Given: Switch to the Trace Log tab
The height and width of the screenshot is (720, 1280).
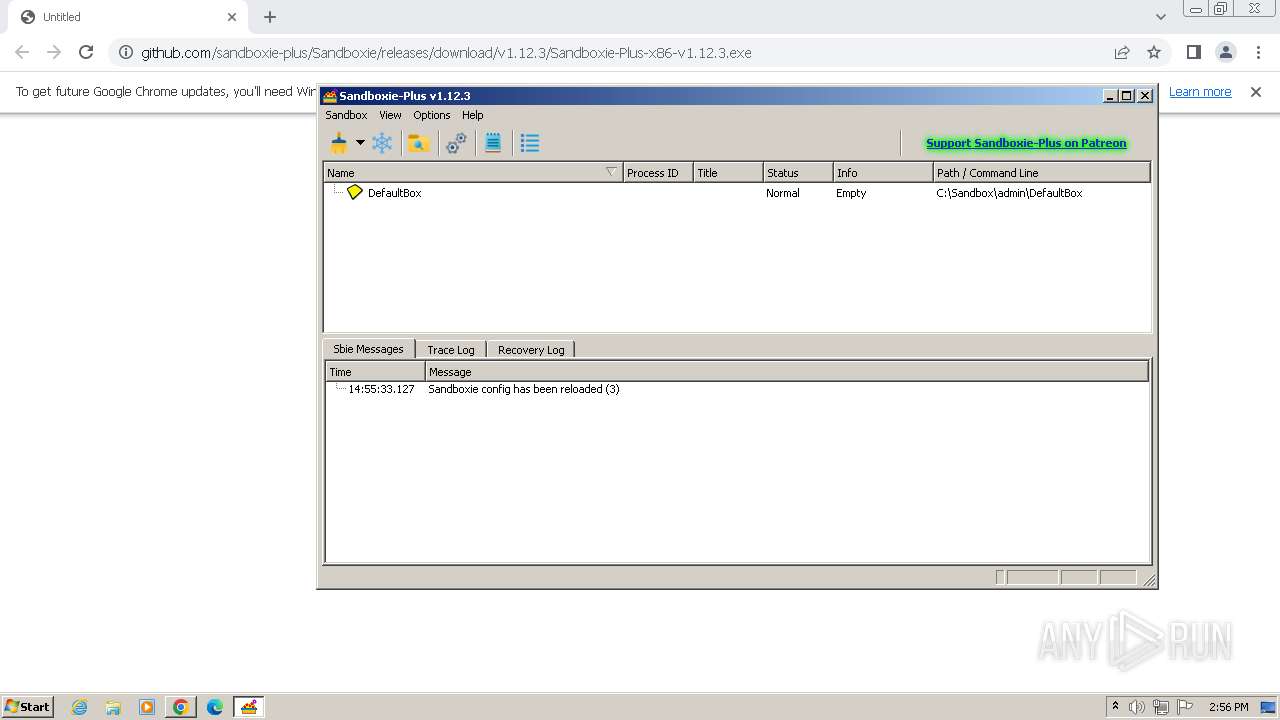Looking at the screenshot, I should [x=451, y=350].
